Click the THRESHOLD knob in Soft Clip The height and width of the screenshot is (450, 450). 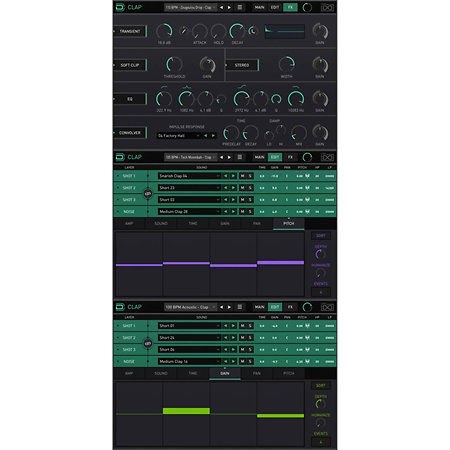tap(174, 64)
